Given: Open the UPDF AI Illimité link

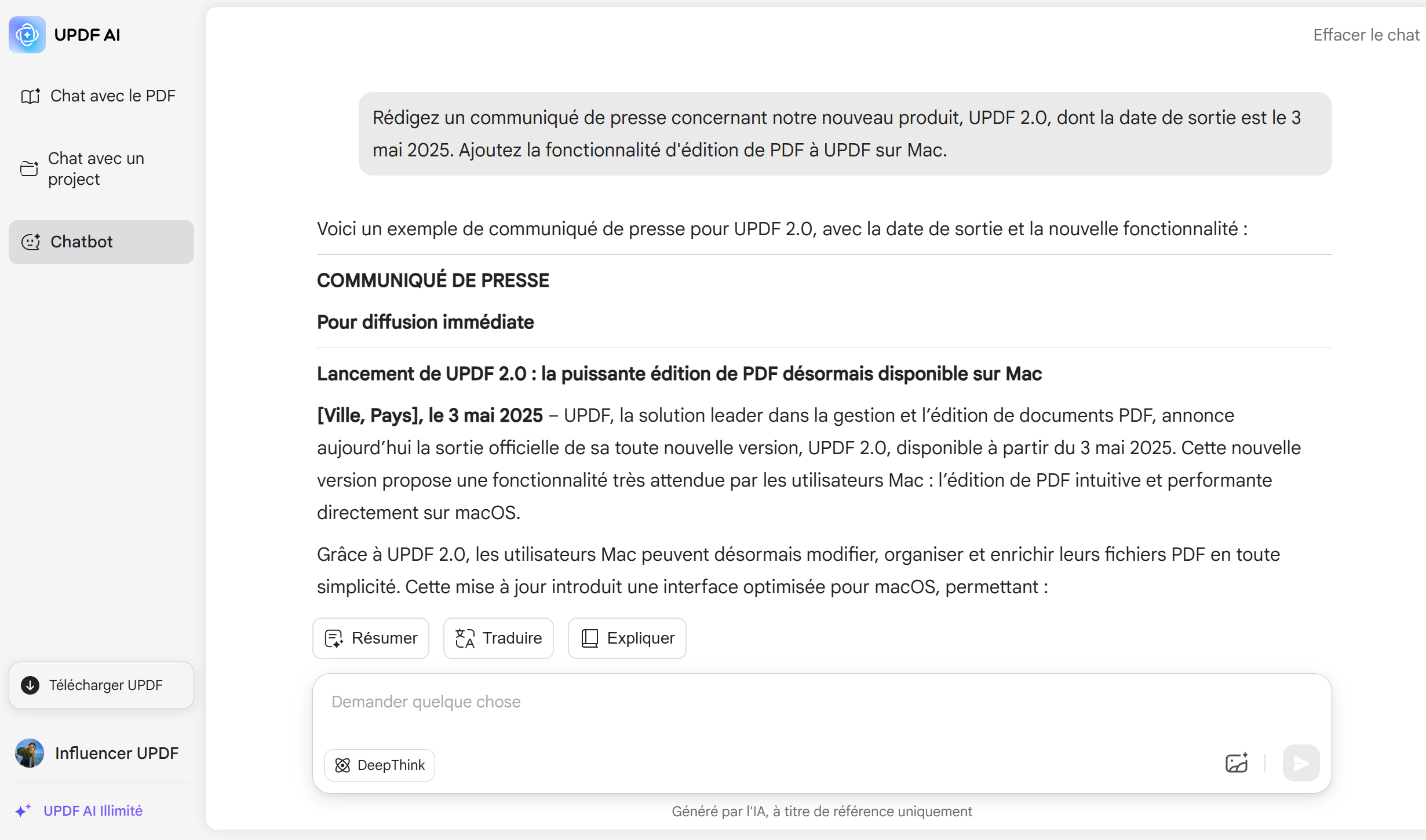Looking at the screenshot, I should click(x=93, y=810).
